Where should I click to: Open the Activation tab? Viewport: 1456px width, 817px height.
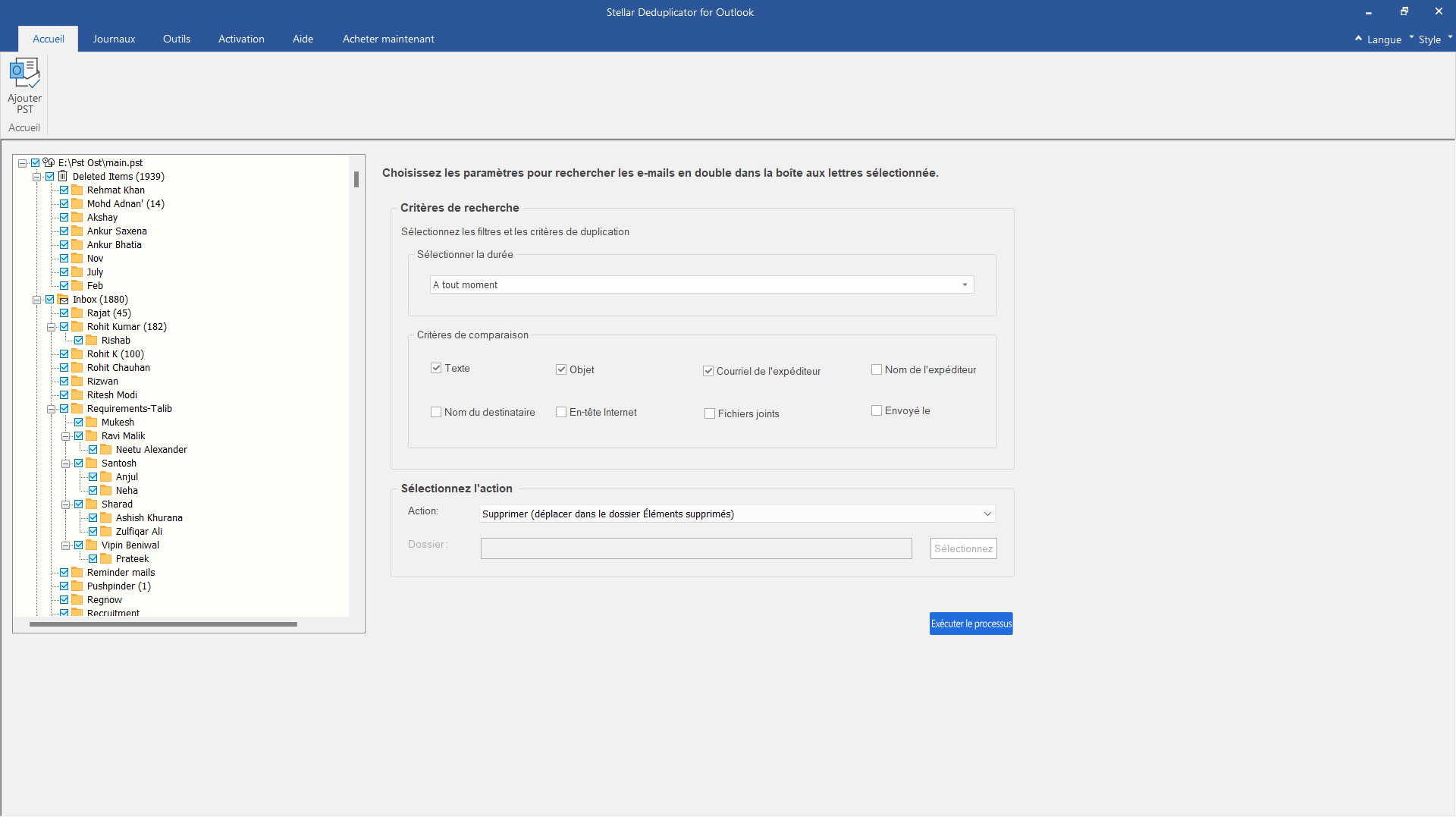click(241, 39)
